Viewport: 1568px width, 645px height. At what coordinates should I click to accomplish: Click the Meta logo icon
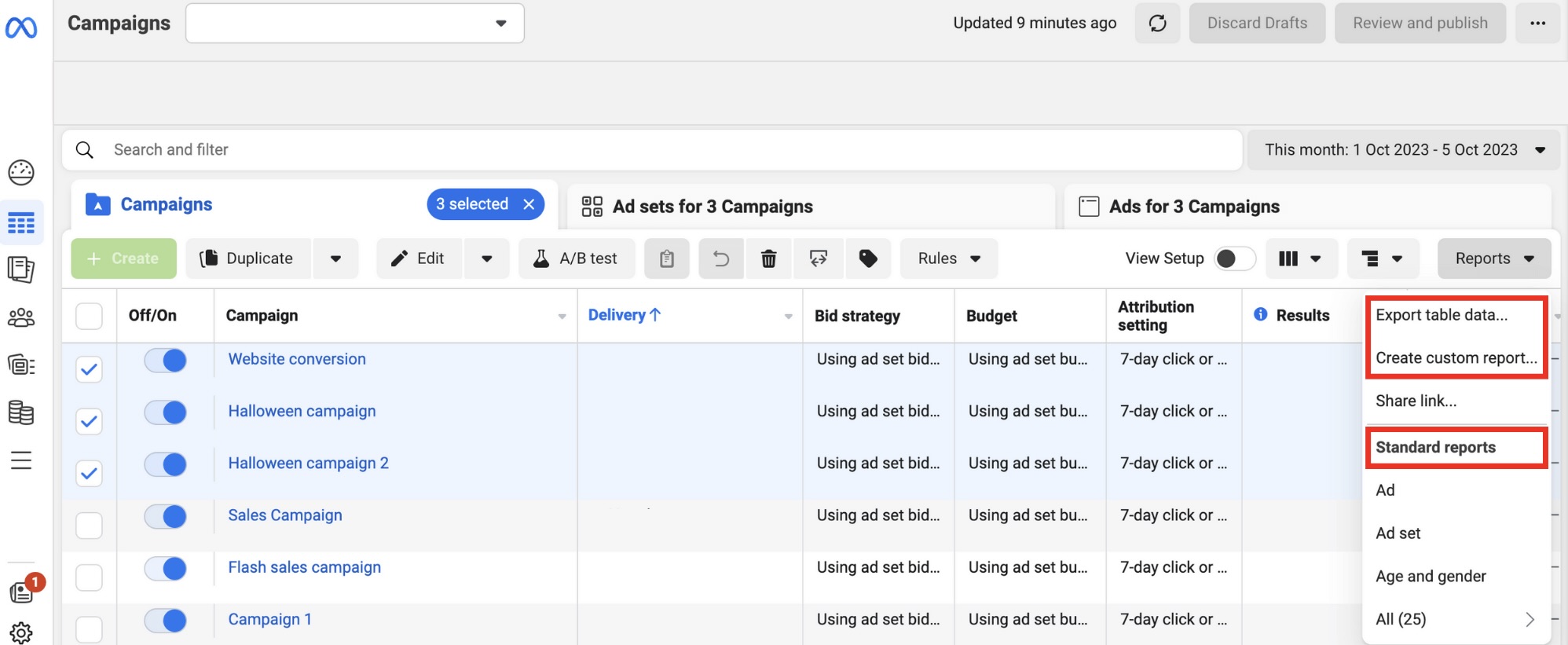point(21,28)
